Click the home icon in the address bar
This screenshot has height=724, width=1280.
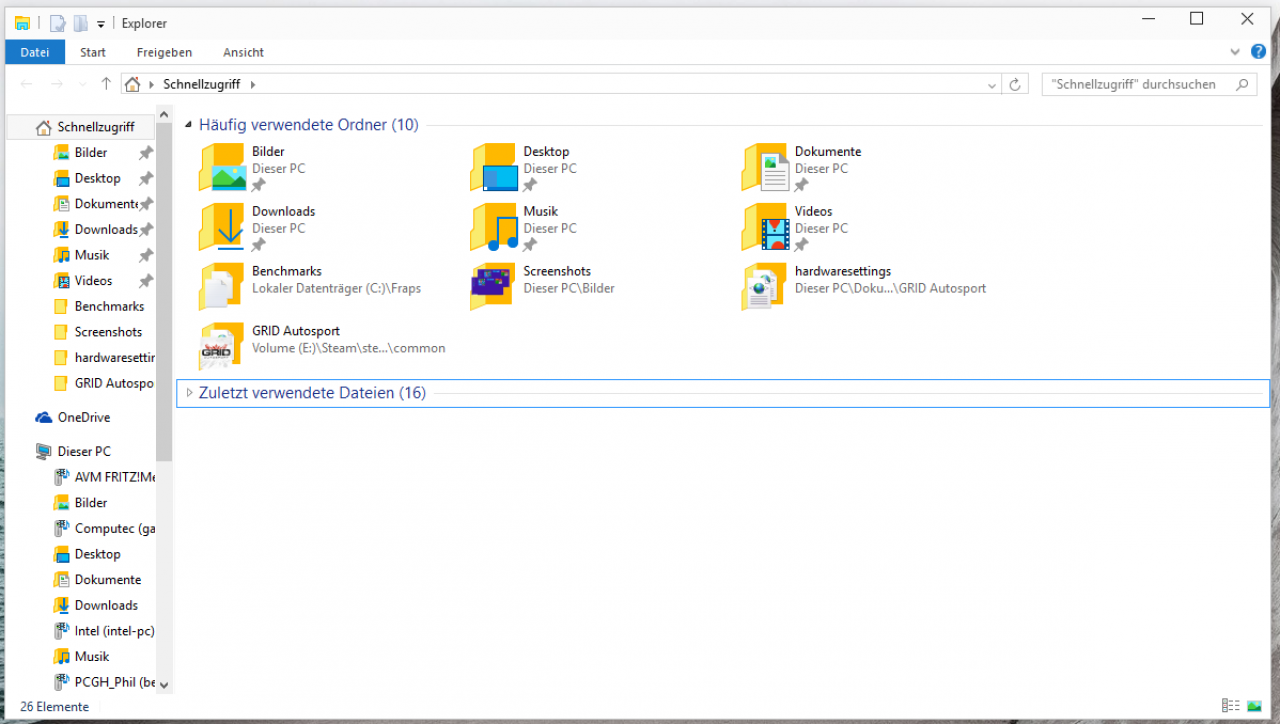pyautogui.click(x=132, y=85)
